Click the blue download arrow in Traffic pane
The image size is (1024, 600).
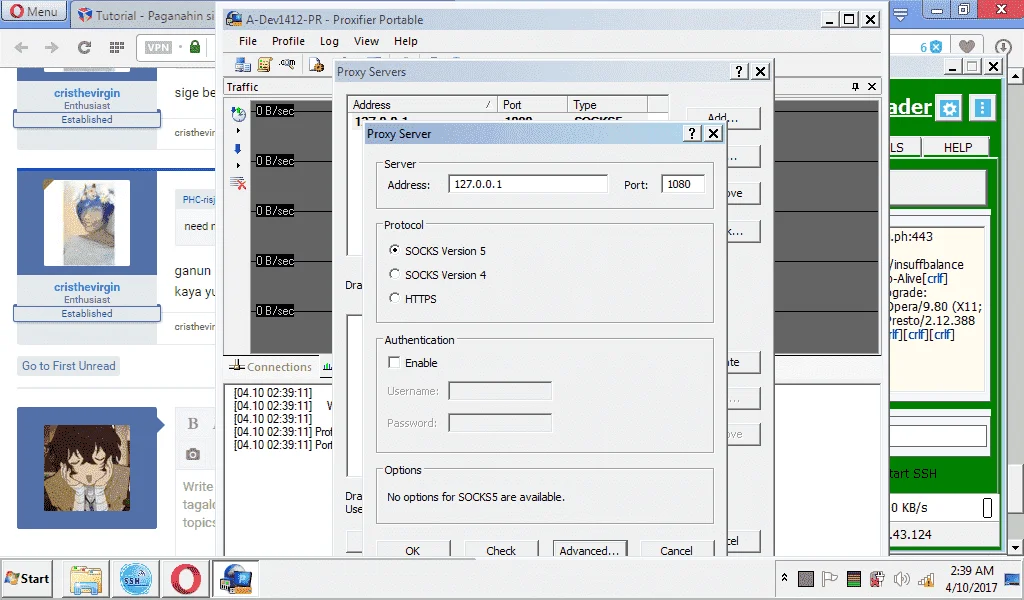pyautogui.click(x=238, y=149)
